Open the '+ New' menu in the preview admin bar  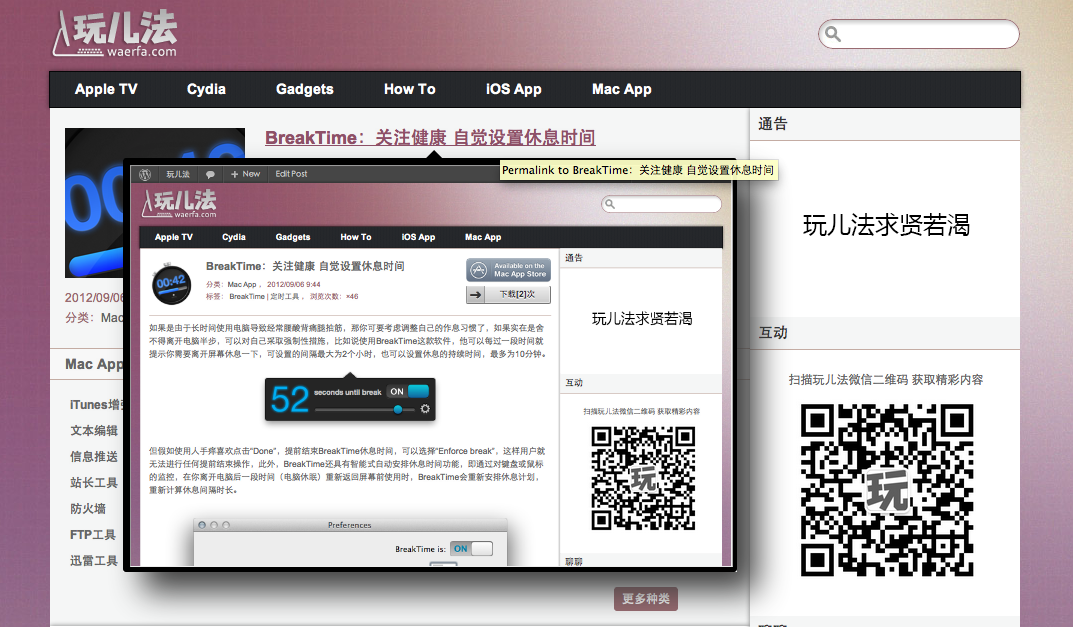coord(245,174)
